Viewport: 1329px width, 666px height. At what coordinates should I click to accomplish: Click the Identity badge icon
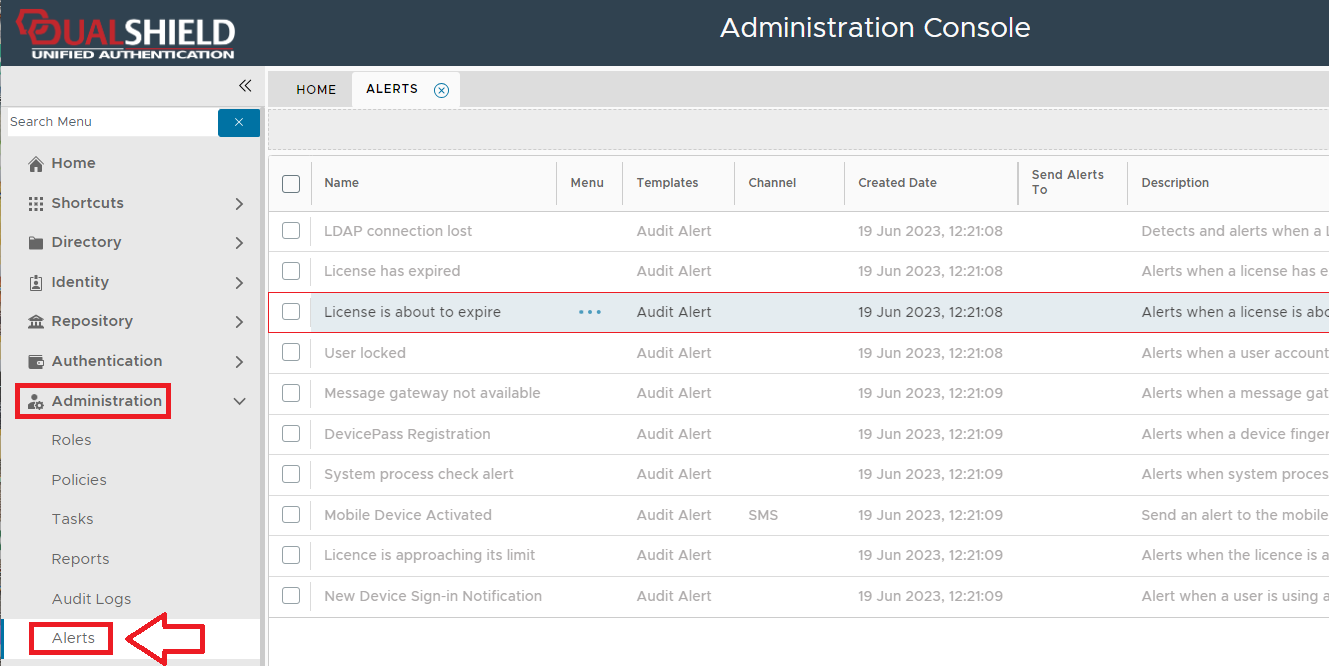[x=36, y=283]
